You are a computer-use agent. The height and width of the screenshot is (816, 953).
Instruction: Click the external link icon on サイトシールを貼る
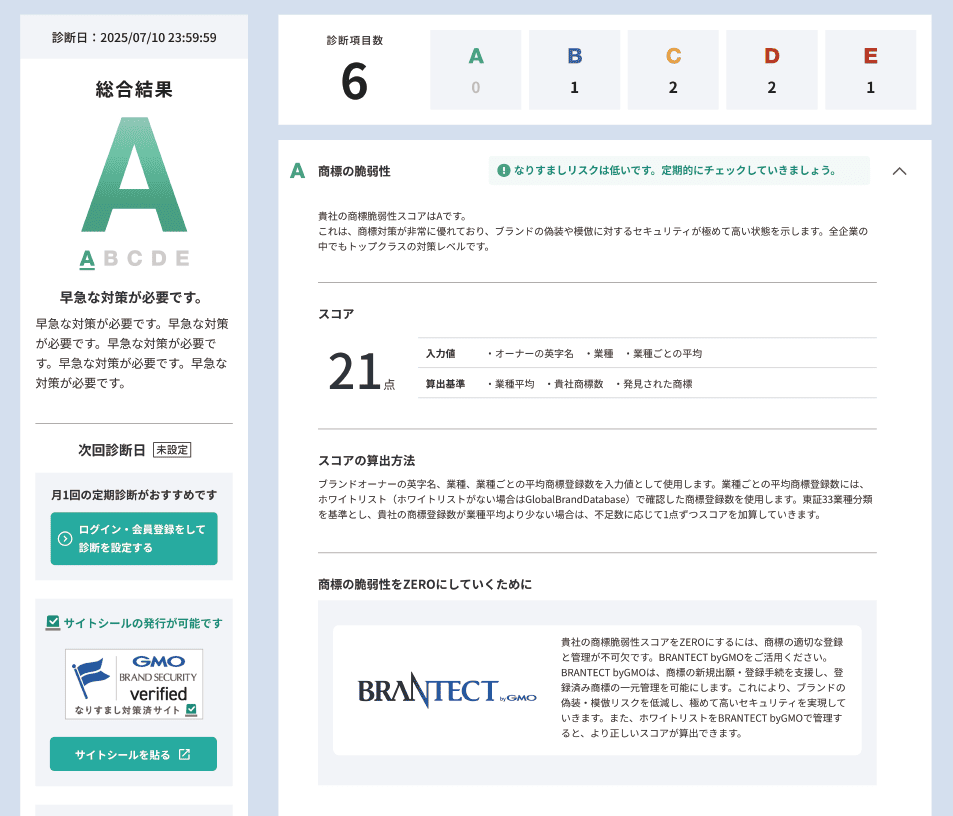[184, 754]
